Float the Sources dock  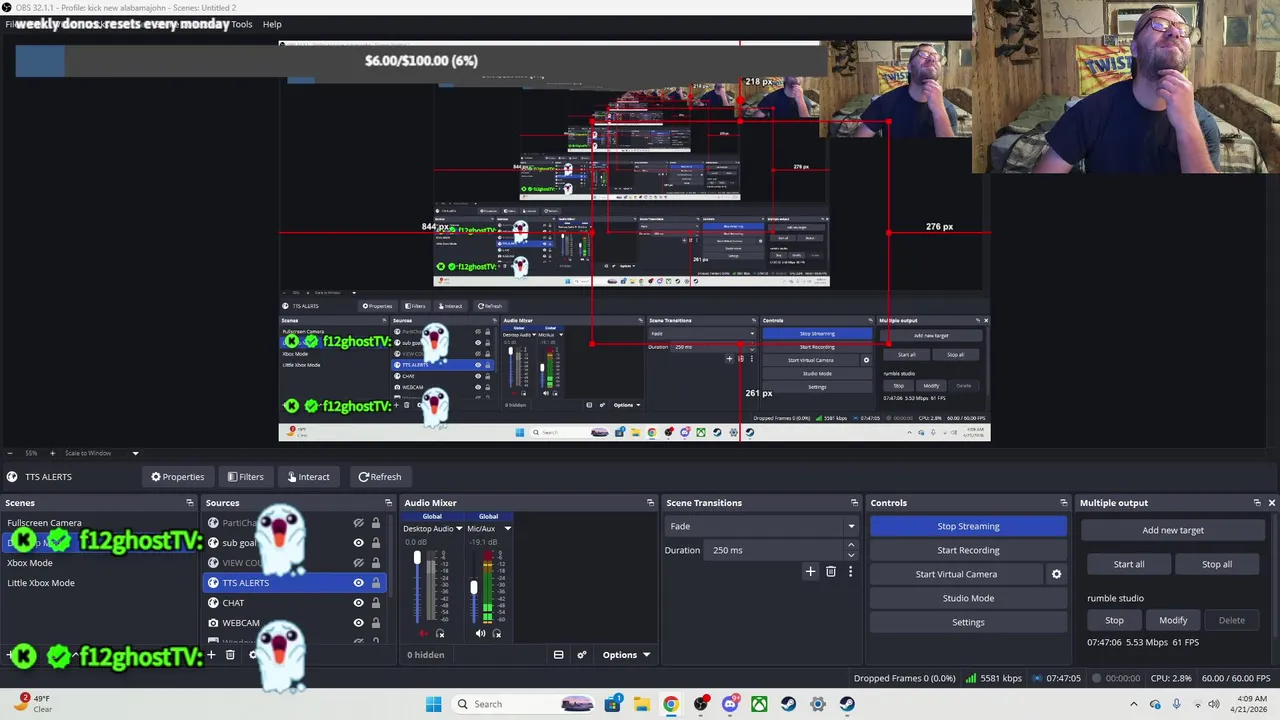388,503
